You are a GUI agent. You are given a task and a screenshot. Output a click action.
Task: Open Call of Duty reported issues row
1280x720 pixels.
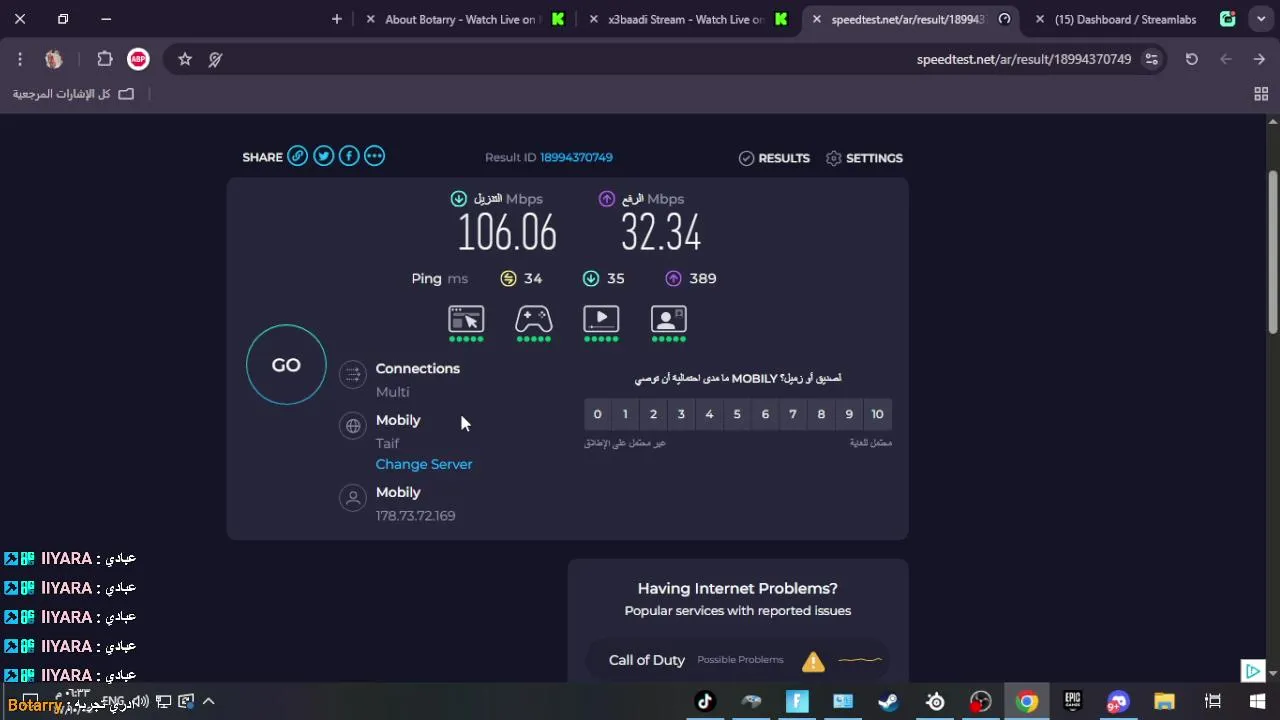tap(738, 660)
